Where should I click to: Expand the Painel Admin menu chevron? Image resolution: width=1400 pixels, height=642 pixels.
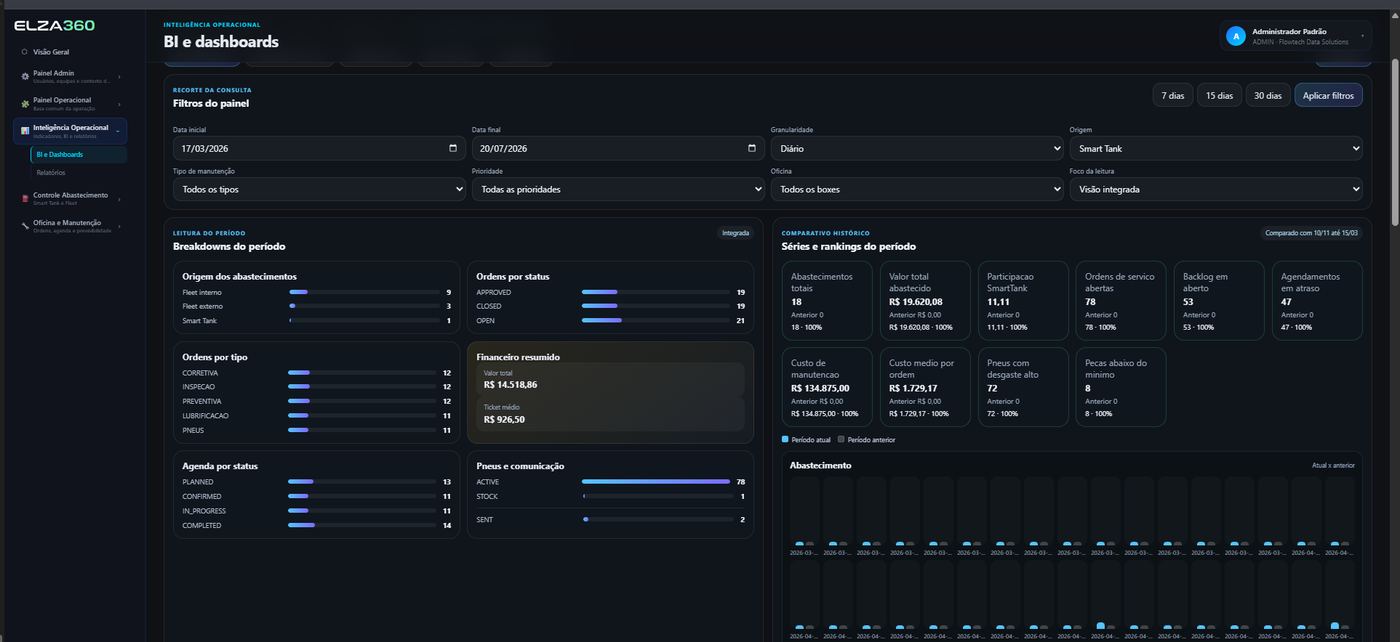tap(119, 76)
